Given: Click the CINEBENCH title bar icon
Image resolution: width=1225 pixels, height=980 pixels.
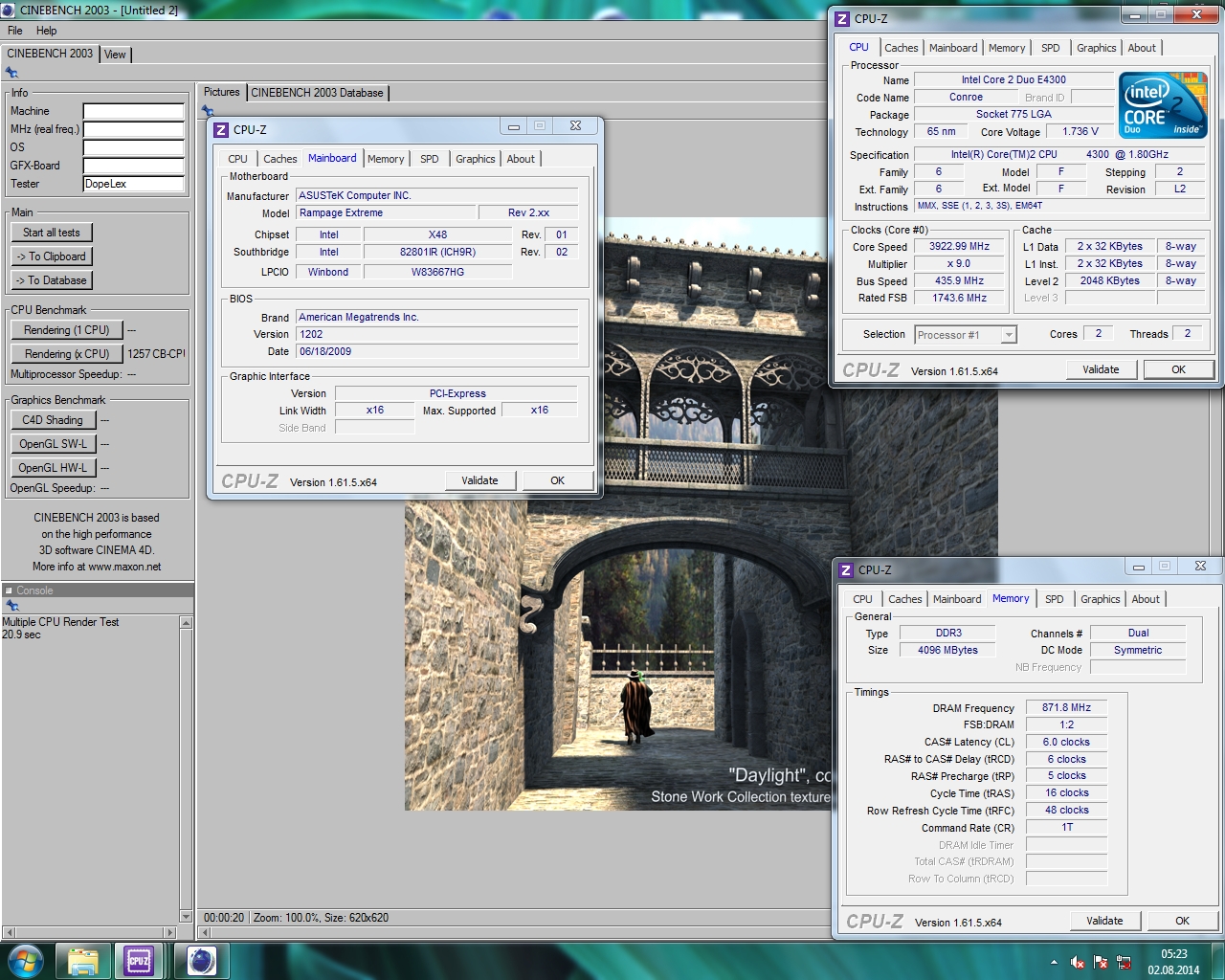Looking at the screenshot, I should [x=10, y=11].
